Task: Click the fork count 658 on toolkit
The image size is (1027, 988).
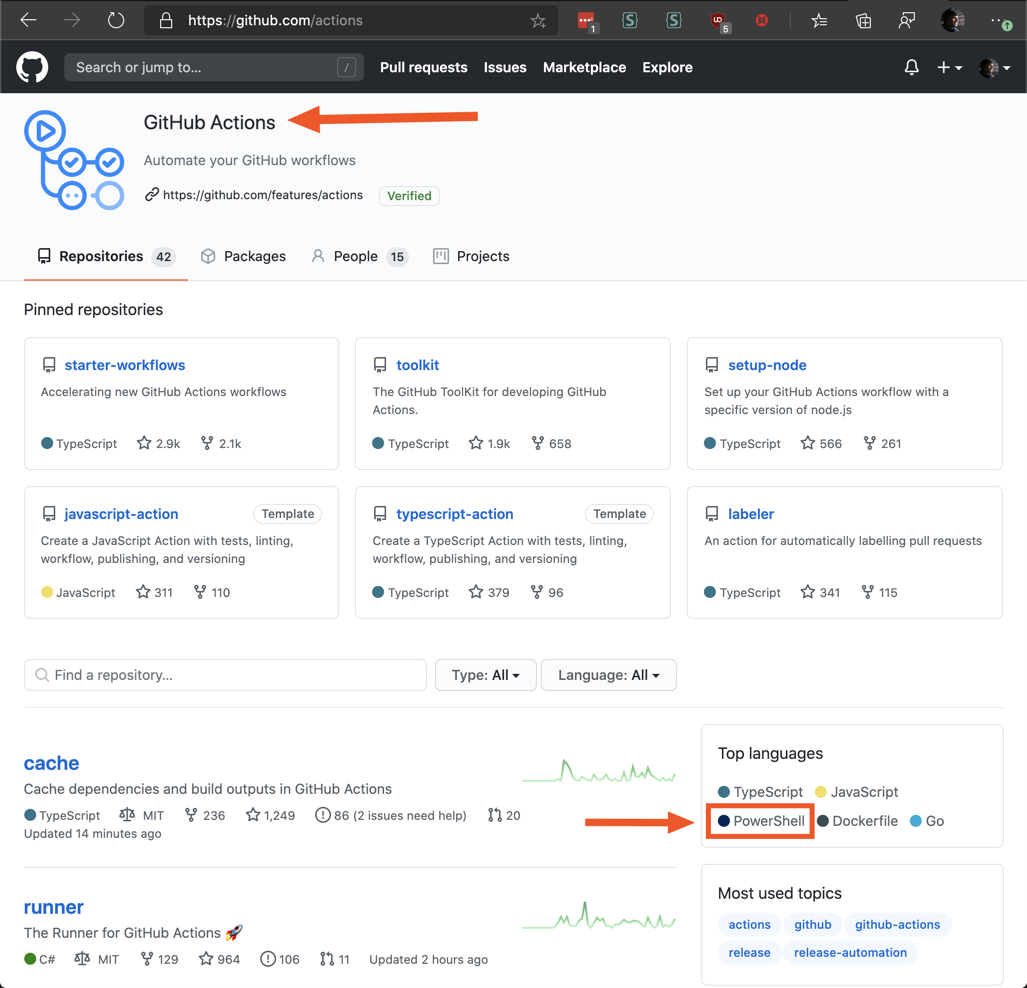Action: point(551,444)
